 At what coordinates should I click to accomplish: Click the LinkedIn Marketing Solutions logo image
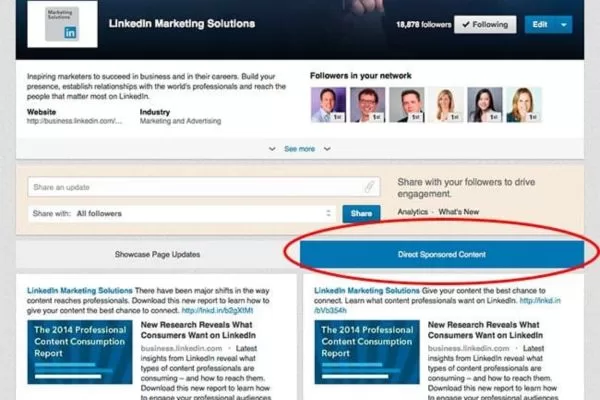(62, 24)
